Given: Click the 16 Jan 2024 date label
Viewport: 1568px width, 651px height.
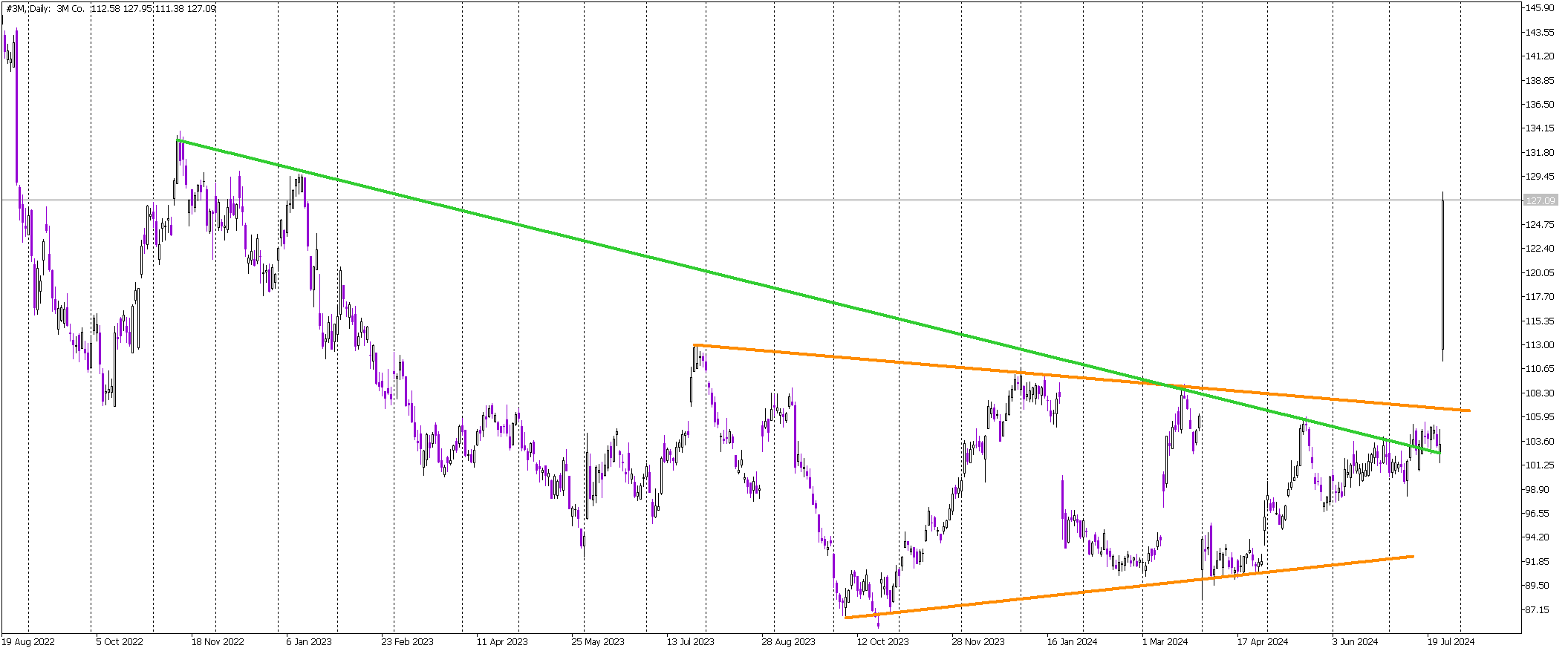Looking at the screenshot, I should (x=1072, y=641).
